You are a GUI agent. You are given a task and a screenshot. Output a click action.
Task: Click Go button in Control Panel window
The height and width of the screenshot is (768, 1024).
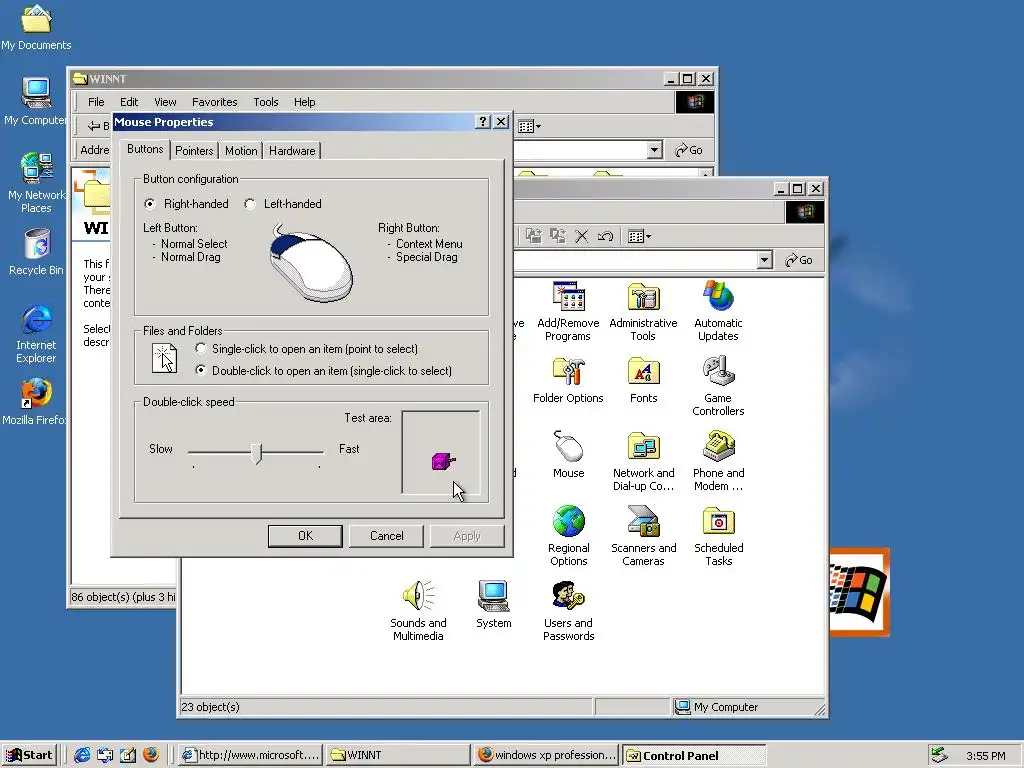(x=799, y=260)
